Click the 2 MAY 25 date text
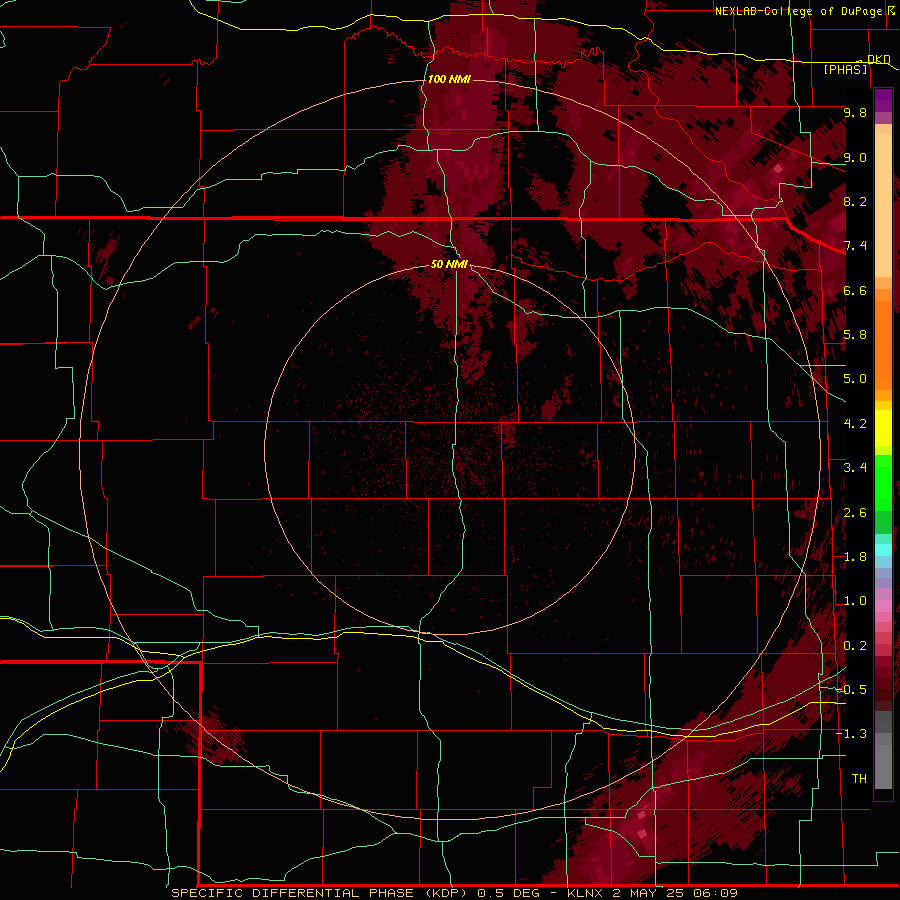Image resolution: width=900 pixels, height=900 pixels. coord(646,893)
